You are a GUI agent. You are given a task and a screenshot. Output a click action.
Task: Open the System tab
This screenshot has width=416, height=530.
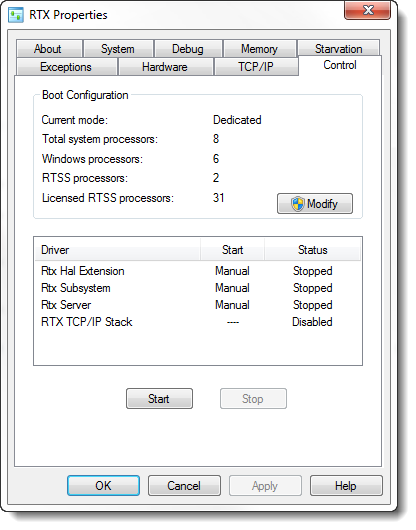(118, 49)
